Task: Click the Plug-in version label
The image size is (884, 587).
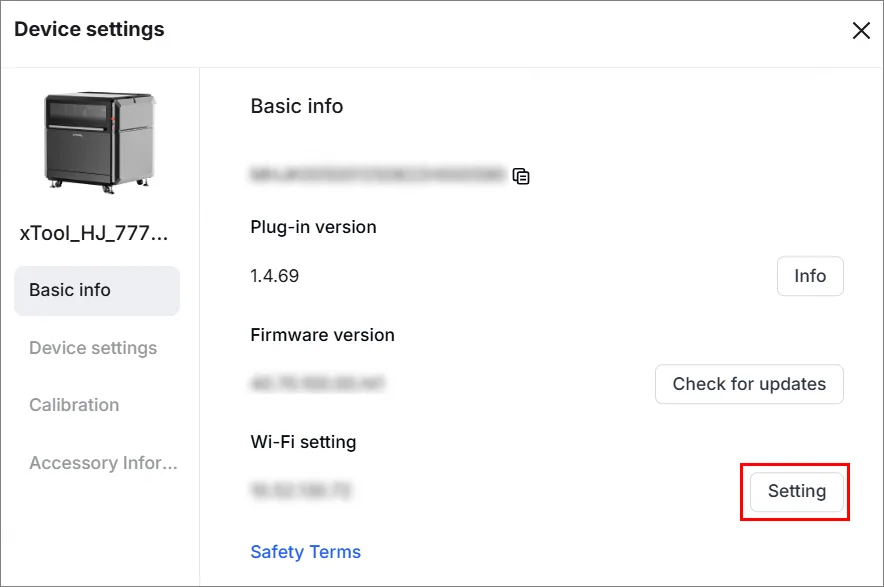Action: point(313,227)
